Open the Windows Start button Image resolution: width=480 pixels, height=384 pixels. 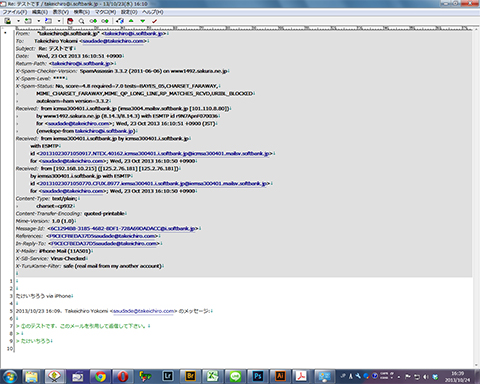click(9, 377)
